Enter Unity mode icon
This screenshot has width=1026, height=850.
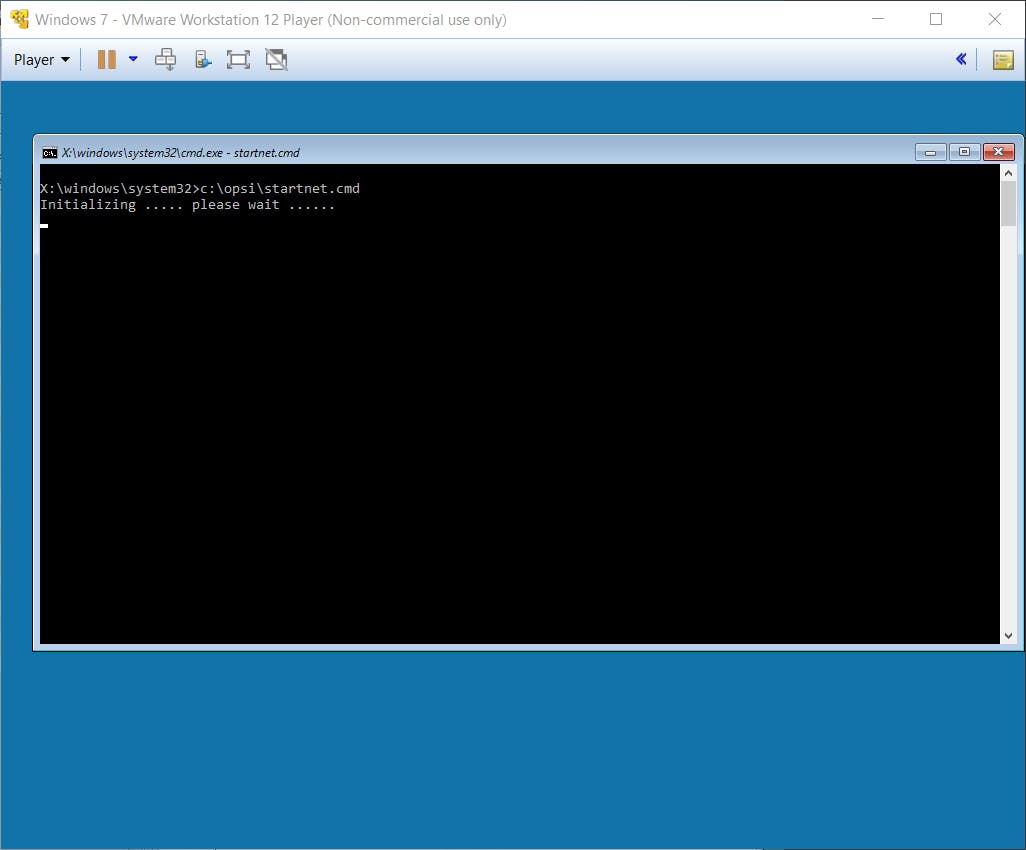pos(276,60)
